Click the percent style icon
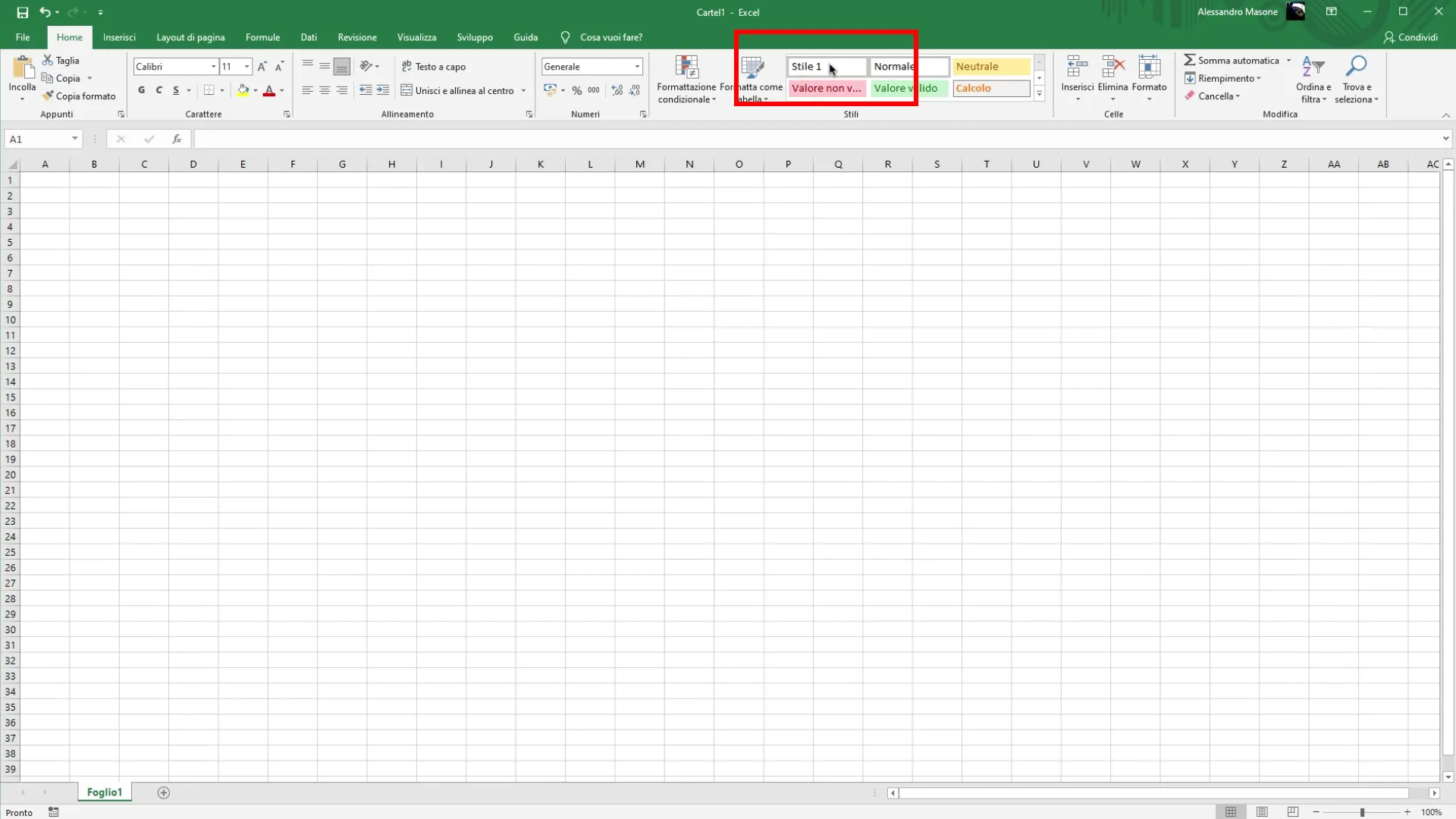Screen dimensions: 1456x819 [x=576, y=90]
